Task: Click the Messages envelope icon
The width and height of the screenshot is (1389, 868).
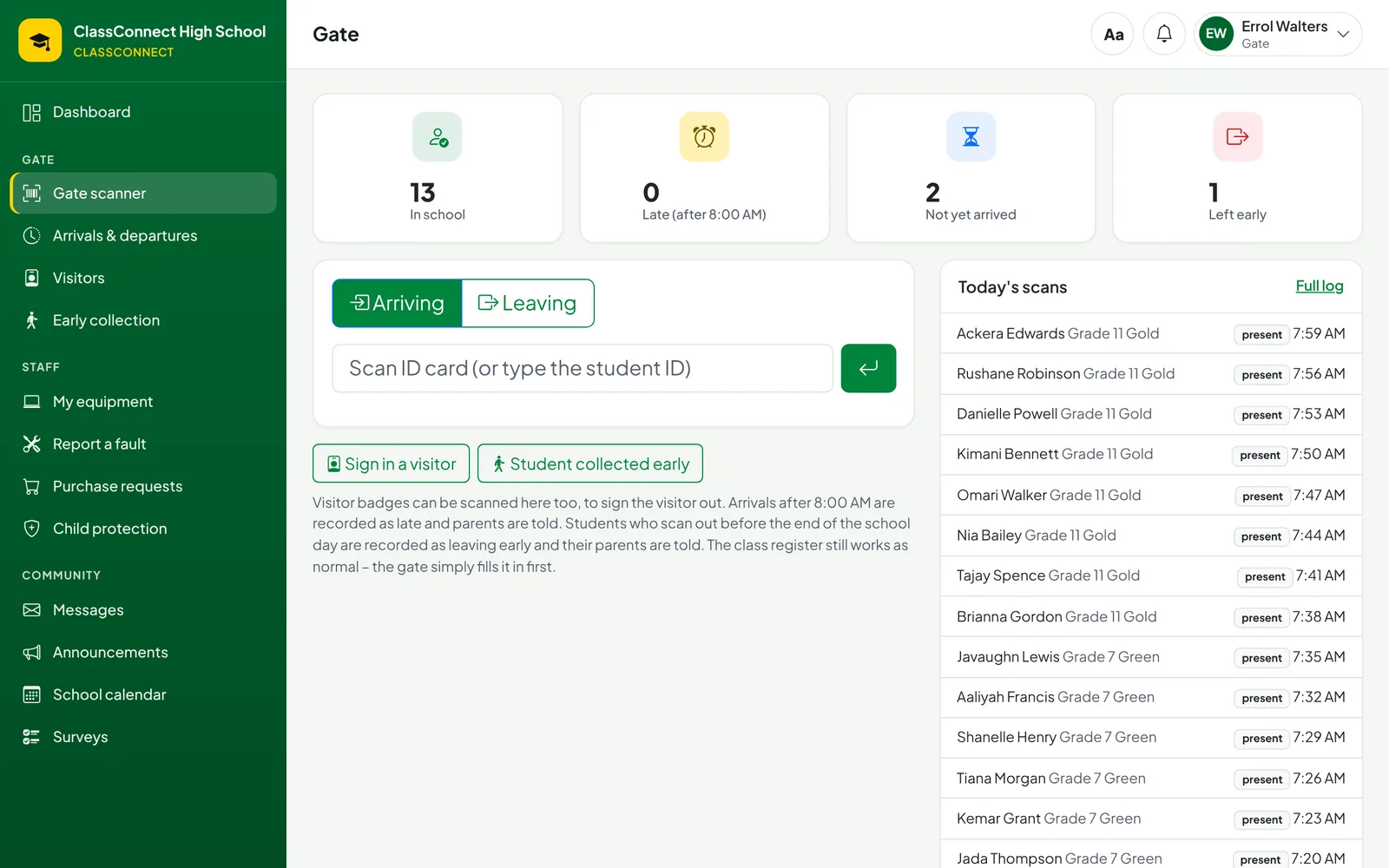Action: tap(32, 610)
